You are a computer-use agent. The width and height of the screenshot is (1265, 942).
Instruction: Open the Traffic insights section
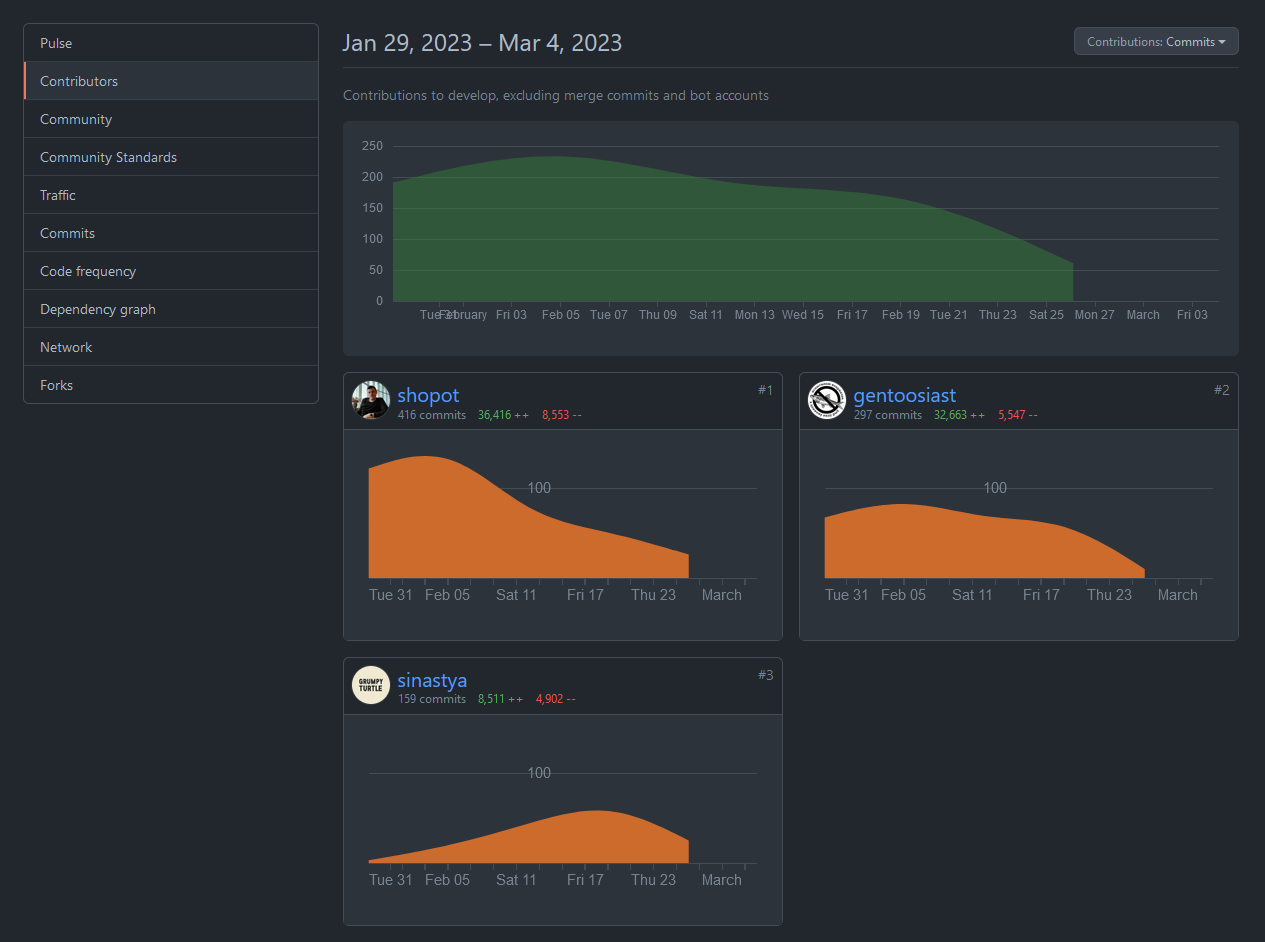tap(58, 195)
